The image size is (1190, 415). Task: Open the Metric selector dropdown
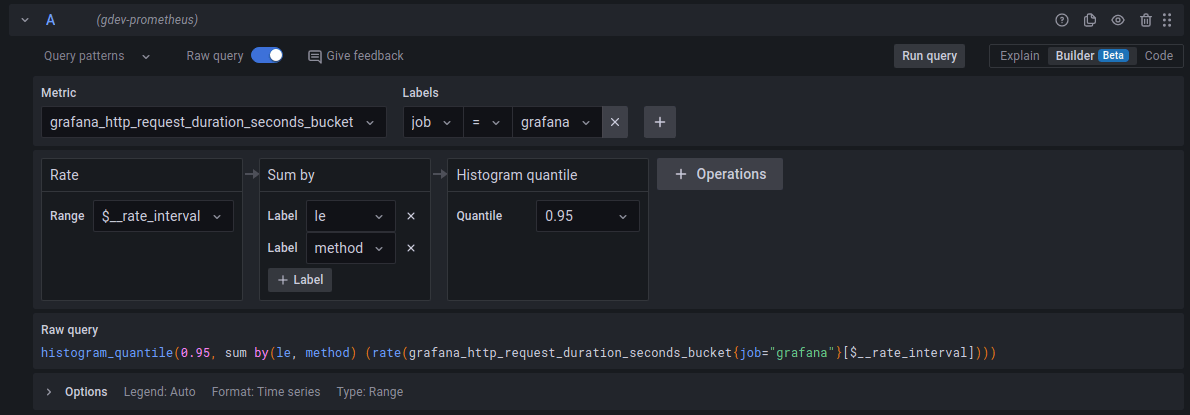coord(213,122)
